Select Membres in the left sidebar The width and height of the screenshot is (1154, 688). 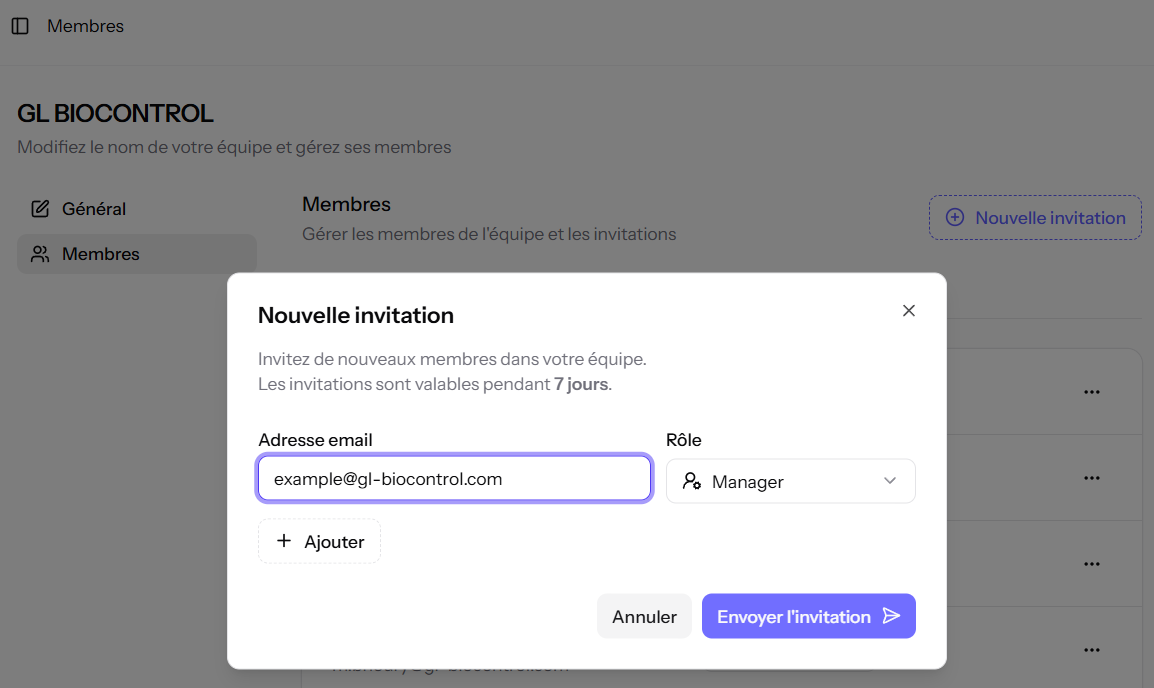point(100,254)
